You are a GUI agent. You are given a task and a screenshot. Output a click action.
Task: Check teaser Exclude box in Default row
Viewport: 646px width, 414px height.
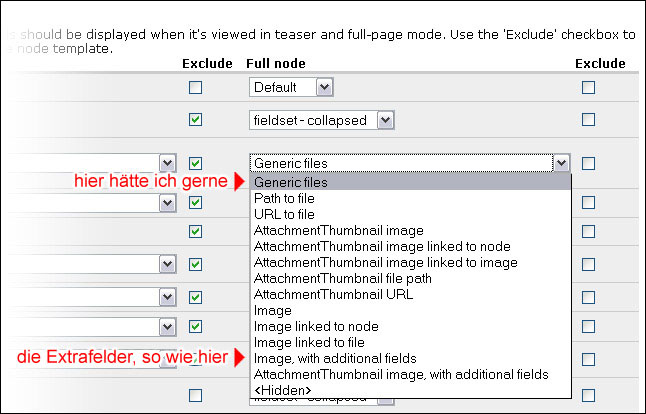tap(195, 88)
